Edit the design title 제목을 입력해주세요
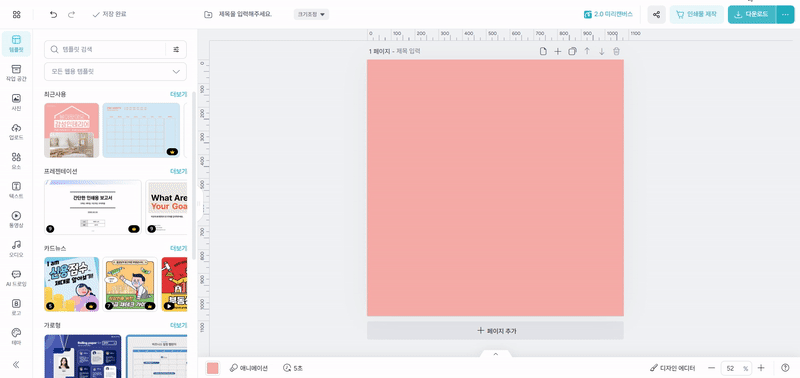Viewport: 800px width, 378px height. click(x=245, y=14)
